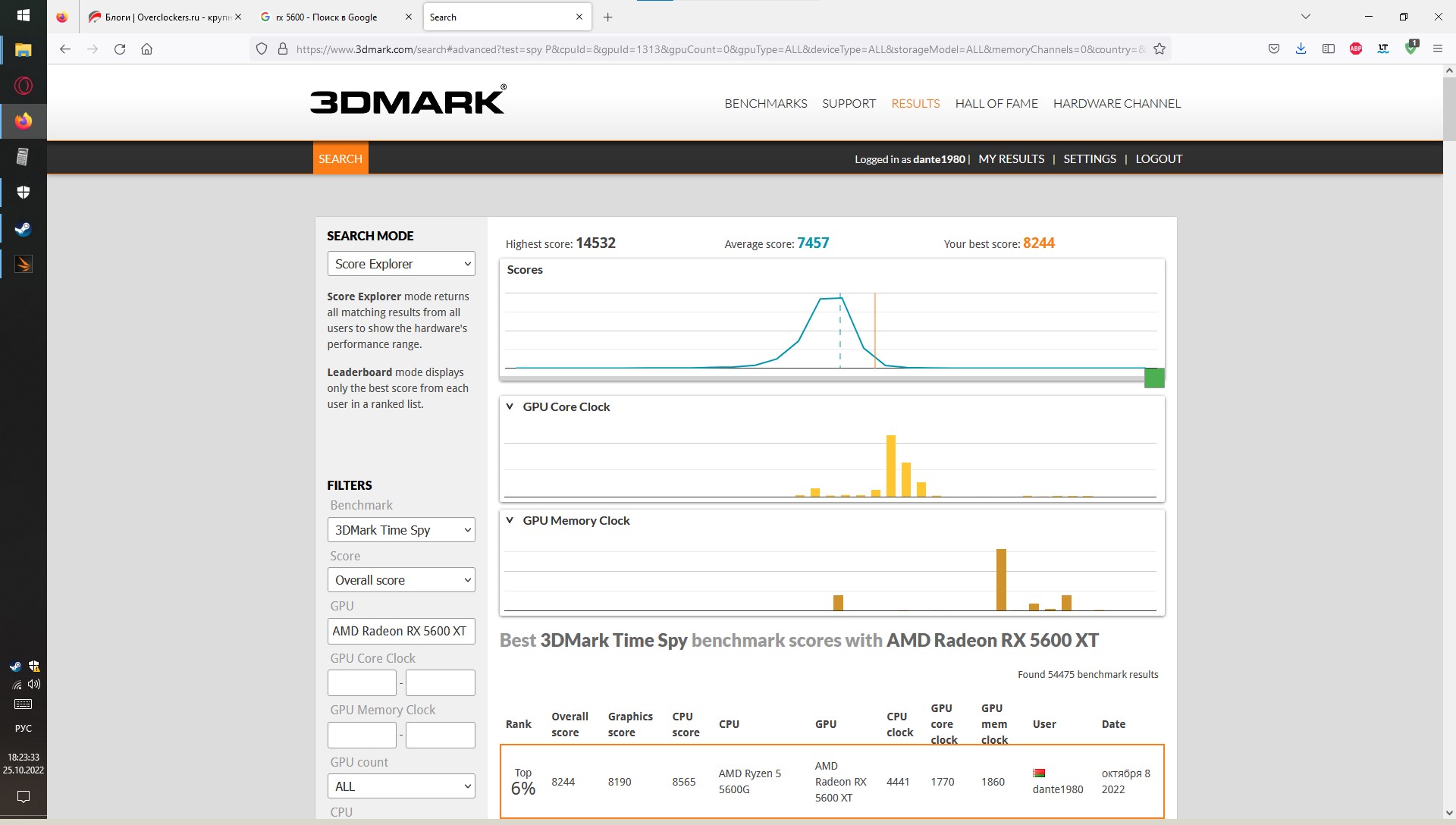Save page to Pocket icon

(x=1274, y=49)
